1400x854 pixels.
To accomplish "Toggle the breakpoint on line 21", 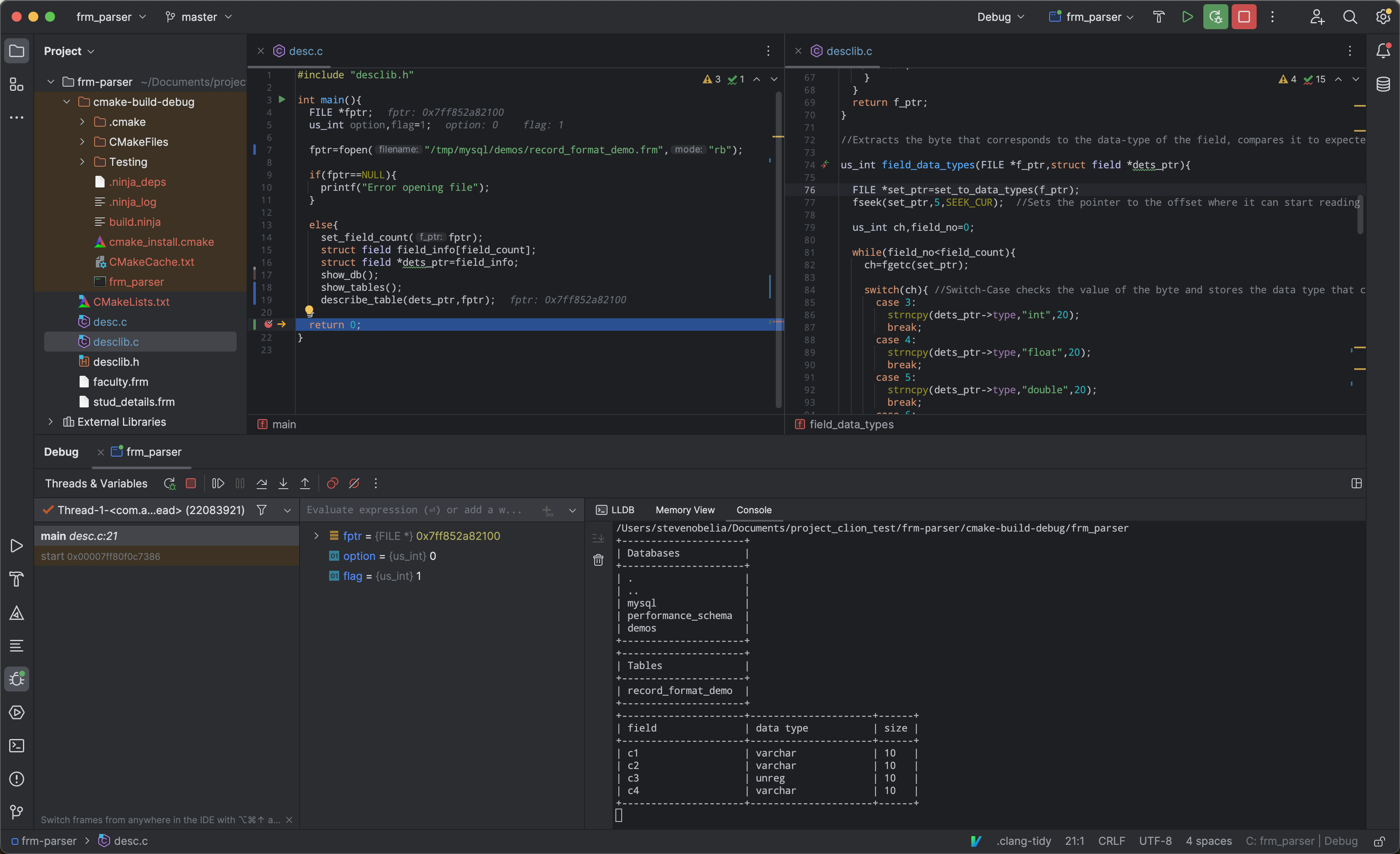I will pyautogui.click(x=268, y=325).
